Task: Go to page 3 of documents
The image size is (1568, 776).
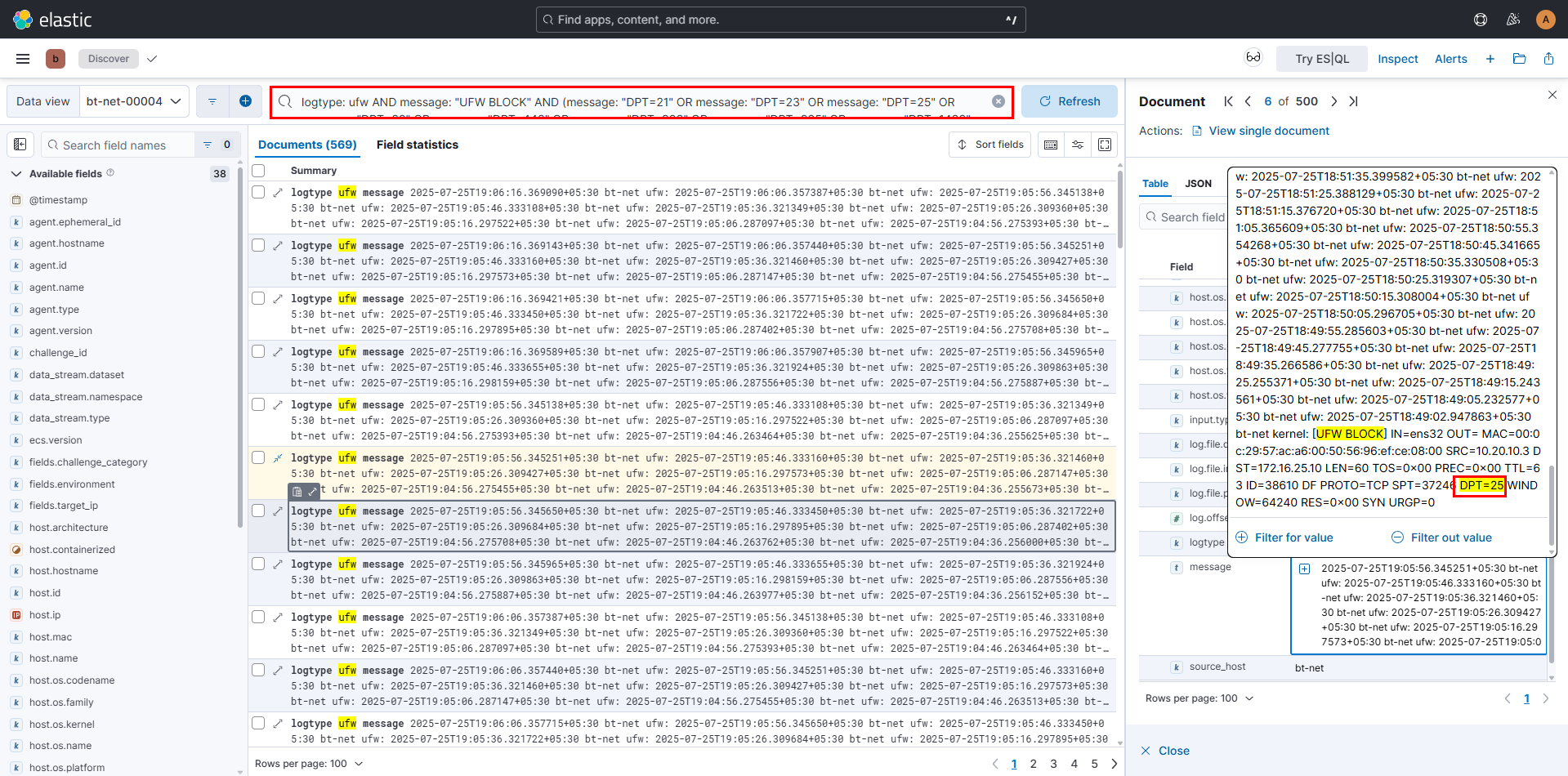Action: 1054,764
